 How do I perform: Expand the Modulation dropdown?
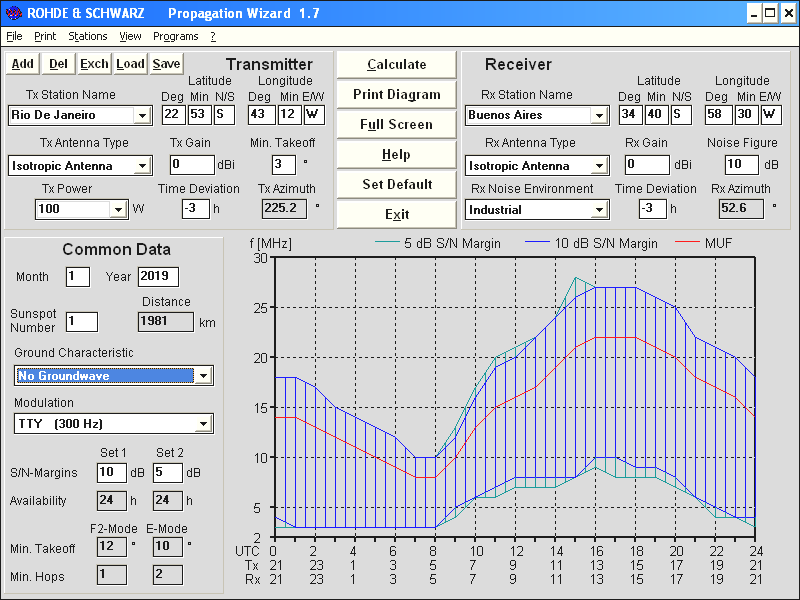(204, 424)
